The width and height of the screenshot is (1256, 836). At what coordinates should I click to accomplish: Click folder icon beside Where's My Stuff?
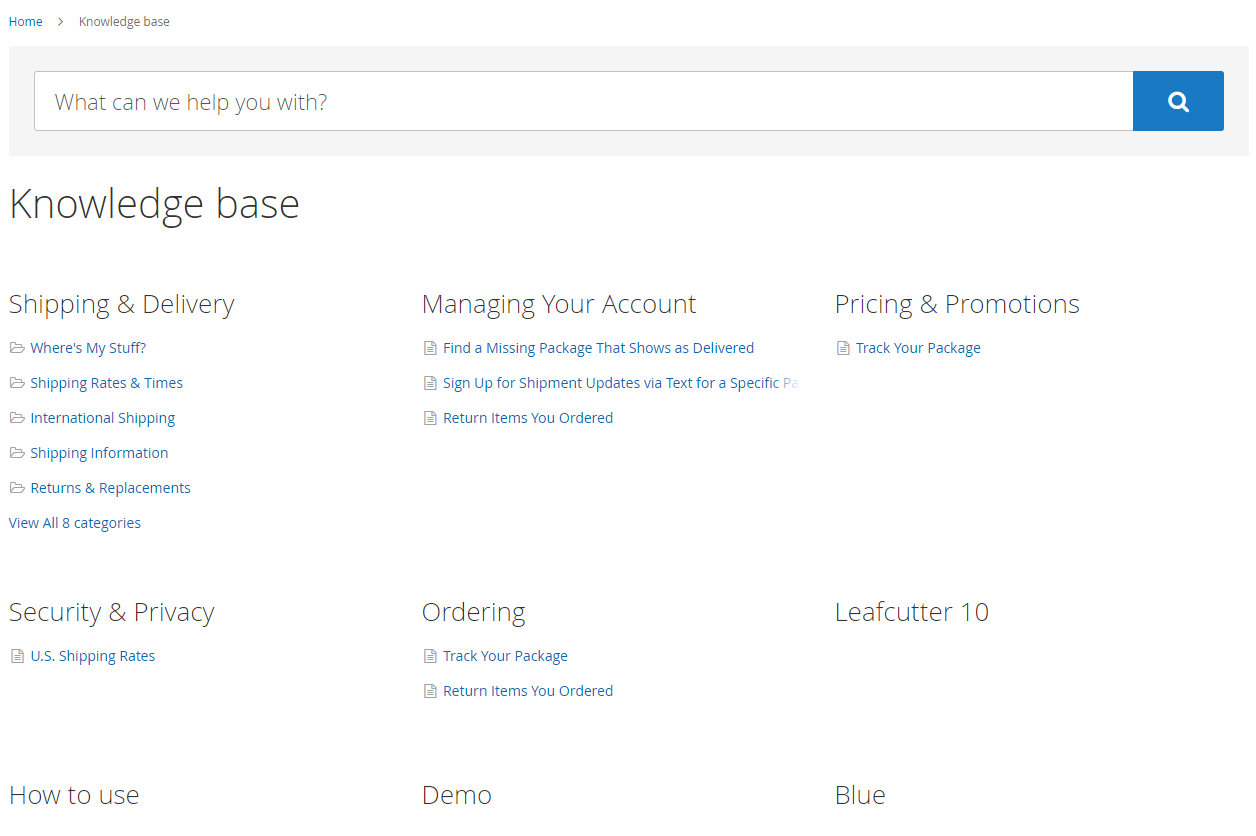pos(17,348)
